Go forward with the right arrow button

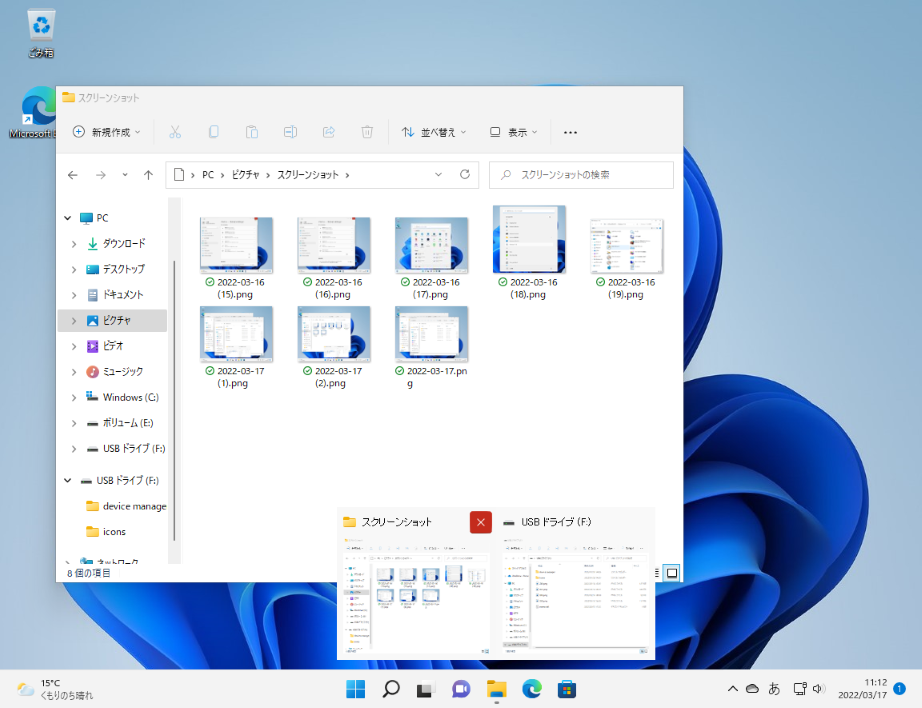click(101, 175)
